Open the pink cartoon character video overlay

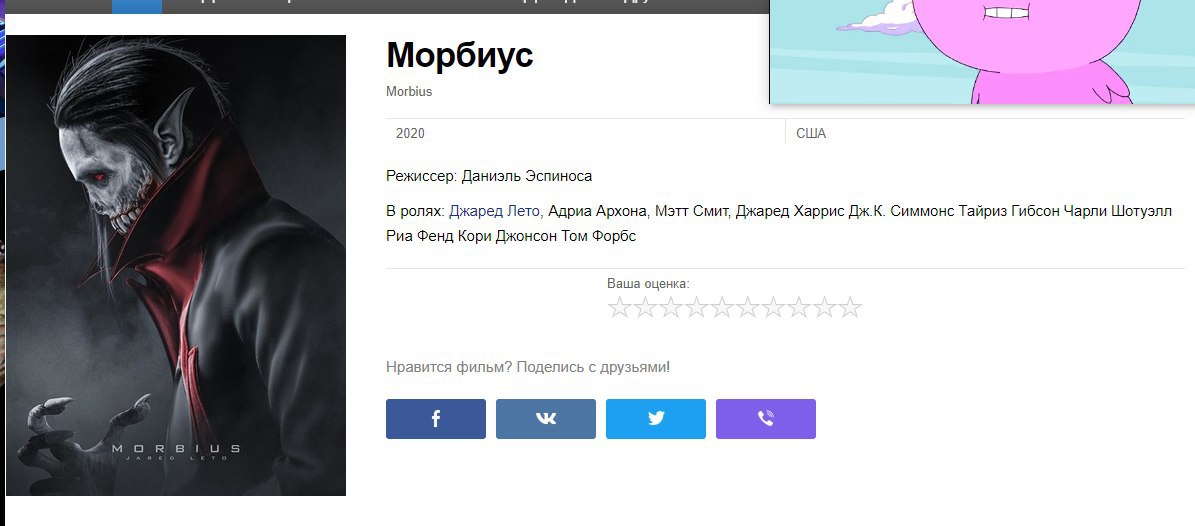(982, 51)
